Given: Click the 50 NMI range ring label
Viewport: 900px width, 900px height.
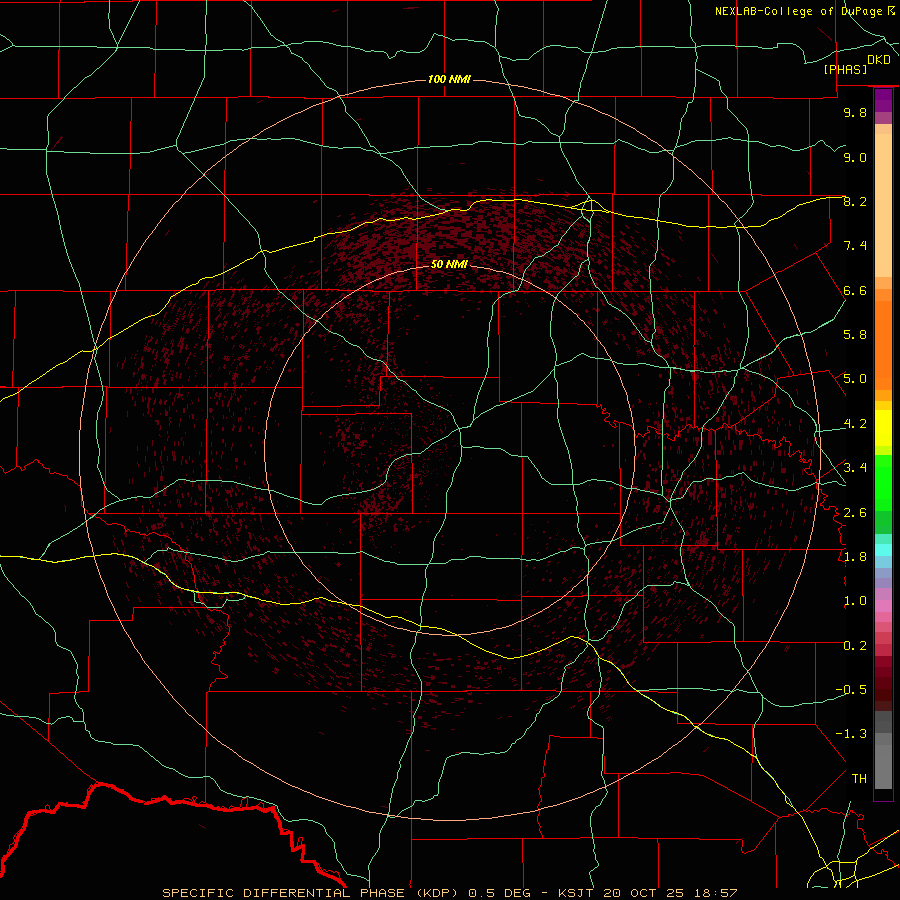Looking at the screenshot, I should (449, 264).
